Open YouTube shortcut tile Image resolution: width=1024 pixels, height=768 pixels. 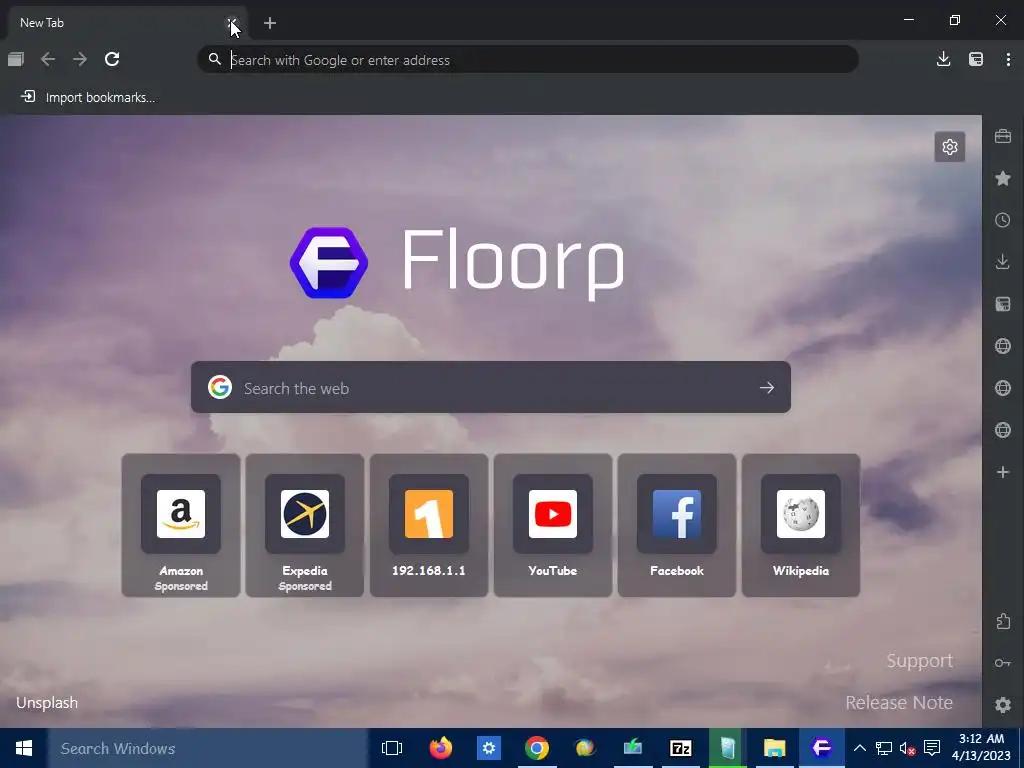pyautogui.click(x=553, y=525)
